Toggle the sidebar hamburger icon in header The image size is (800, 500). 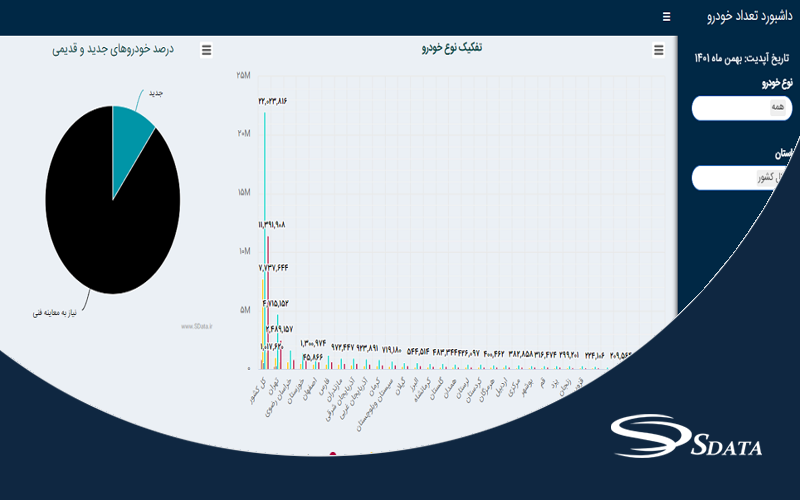tap(666, 17)
